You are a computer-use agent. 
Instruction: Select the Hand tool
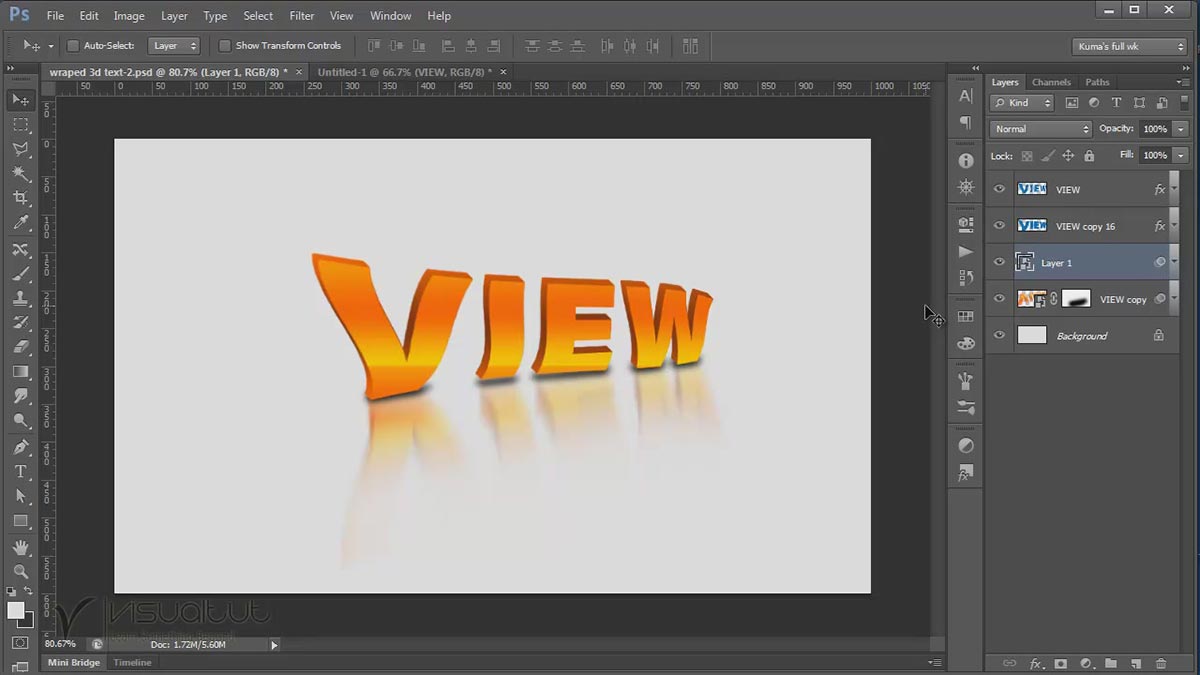pyautogui.click(x=21, y=547)
